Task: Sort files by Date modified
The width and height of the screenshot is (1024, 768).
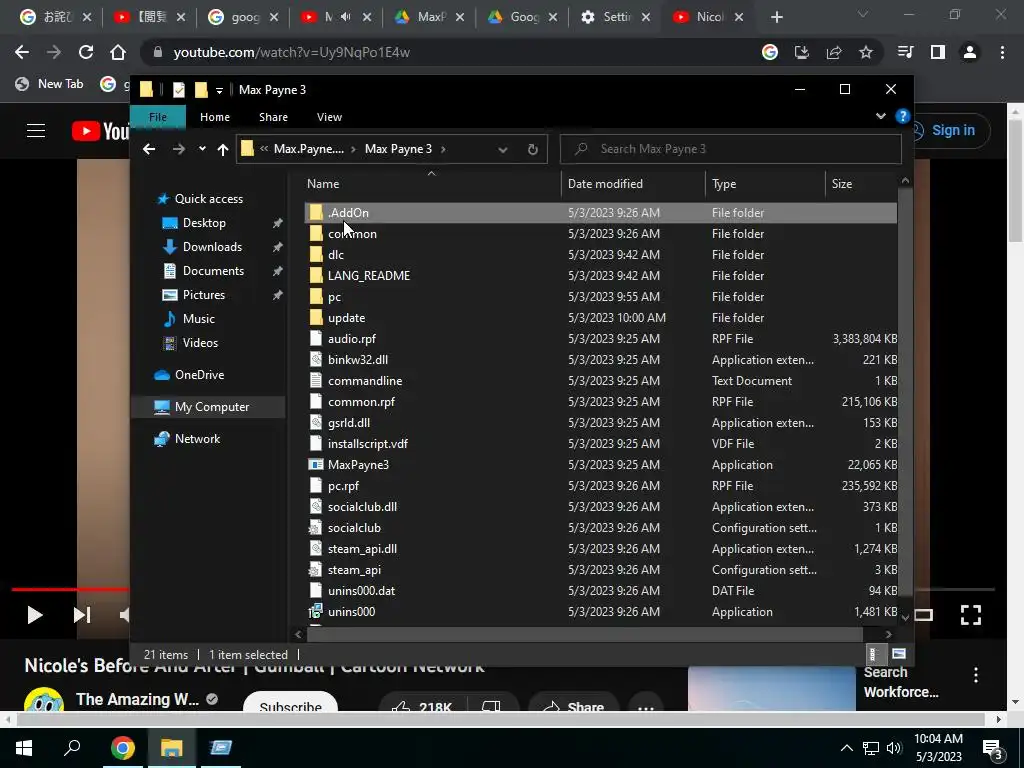Action: tap(632, 184)
